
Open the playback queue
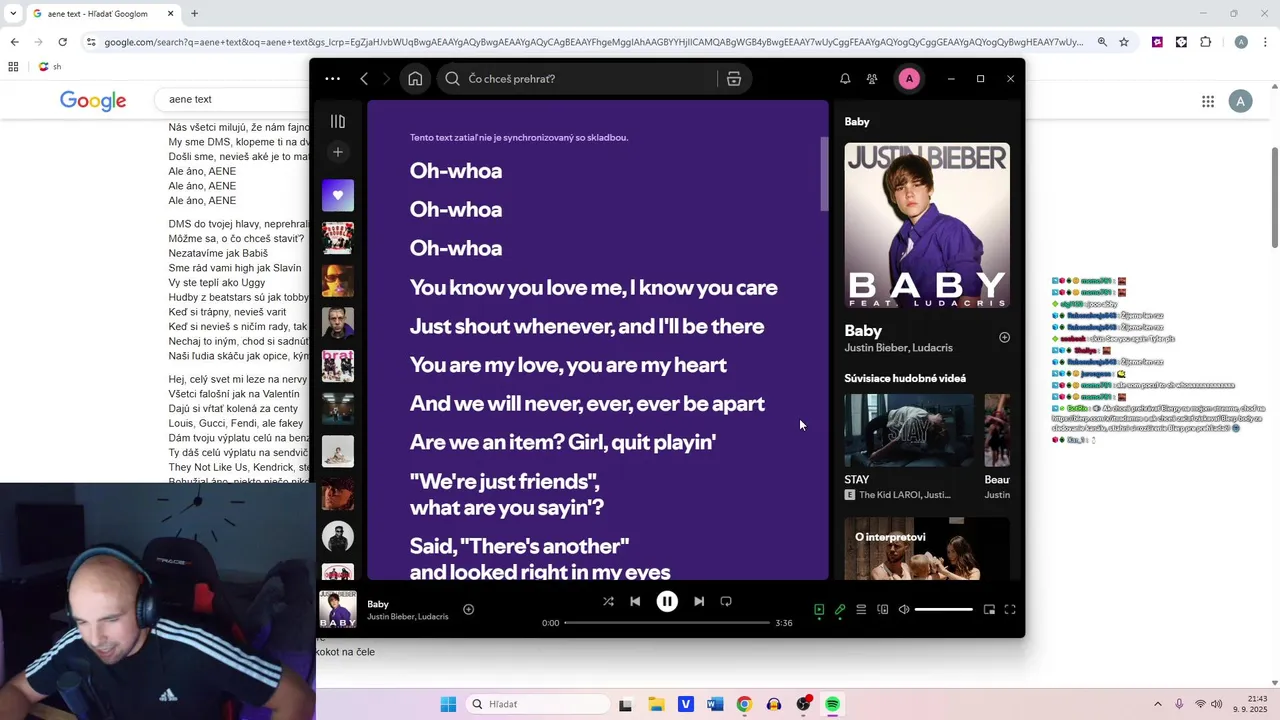(x=861, y=609)
